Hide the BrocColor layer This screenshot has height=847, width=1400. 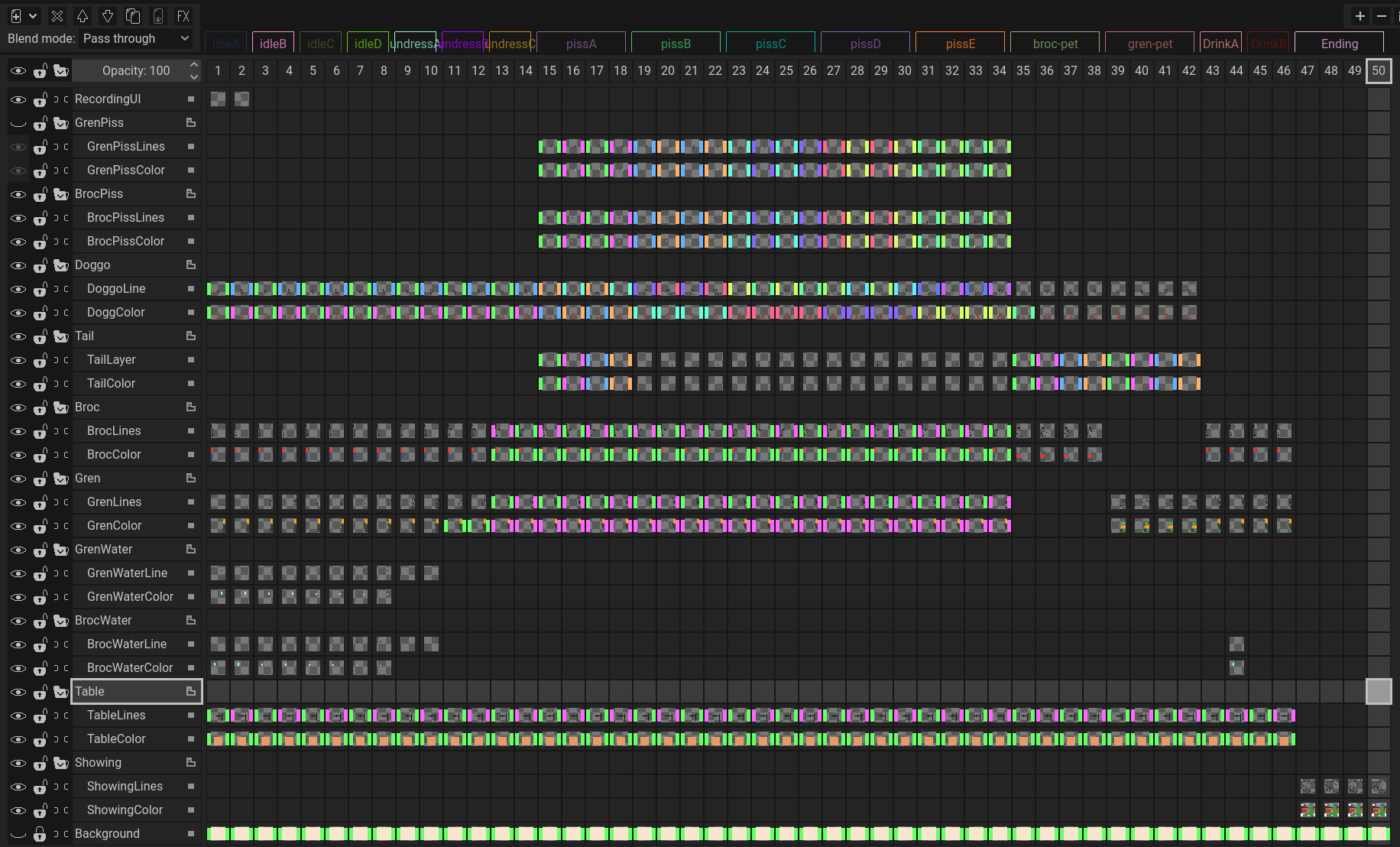point(18,455)
